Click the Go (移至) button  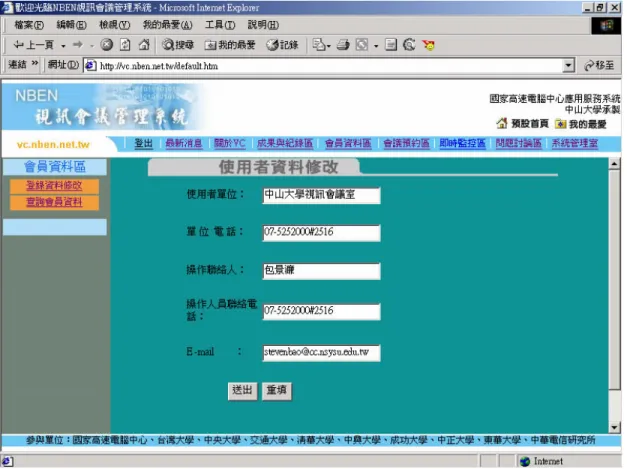[x=599, y=65]
